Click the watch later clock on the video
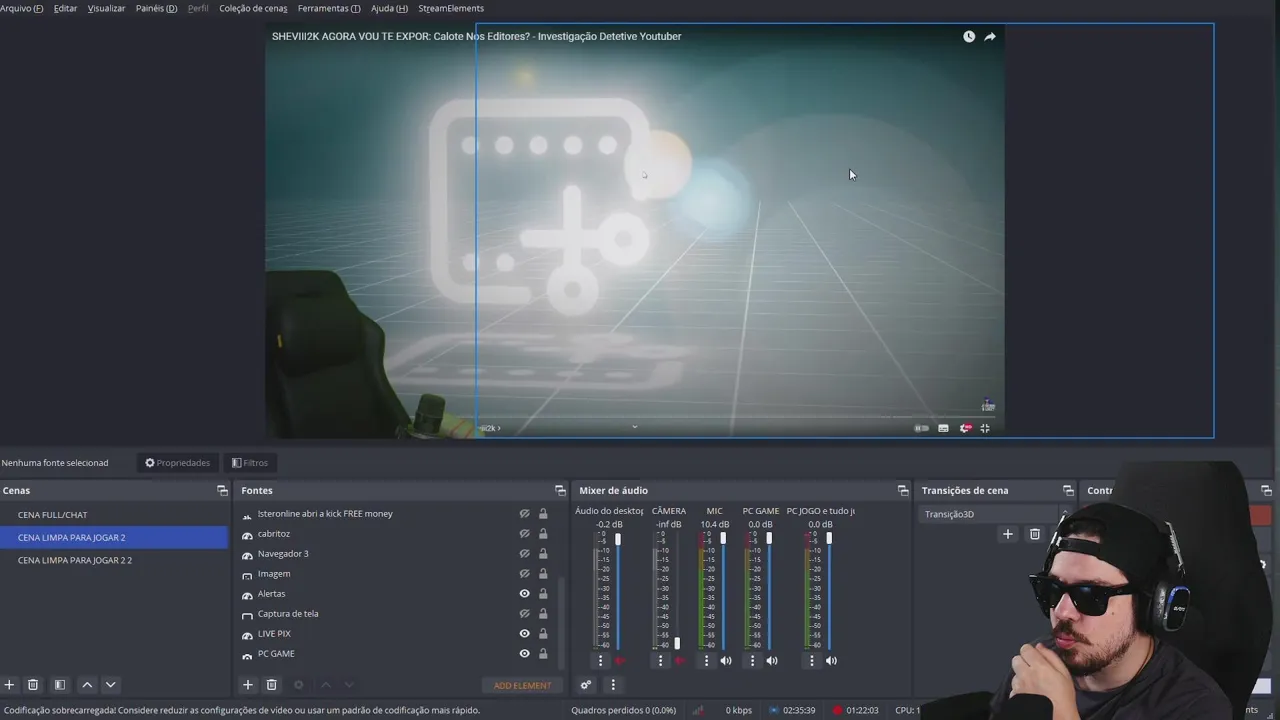This screenshot has height=720, width=1280. tap(969, 37)
